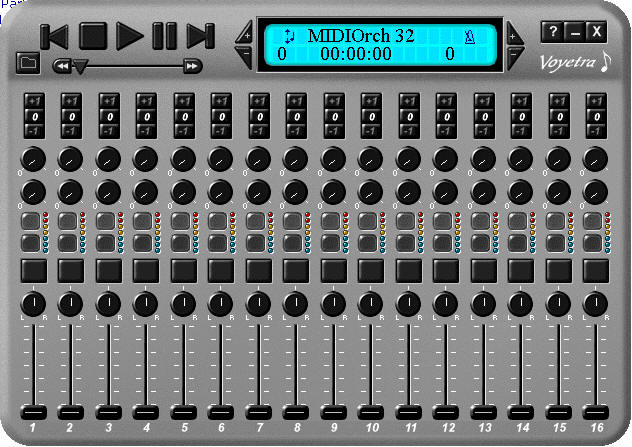Click the large black square button on channel 13
This screenshot has height=447, width=632.
[x=484, y=271]
